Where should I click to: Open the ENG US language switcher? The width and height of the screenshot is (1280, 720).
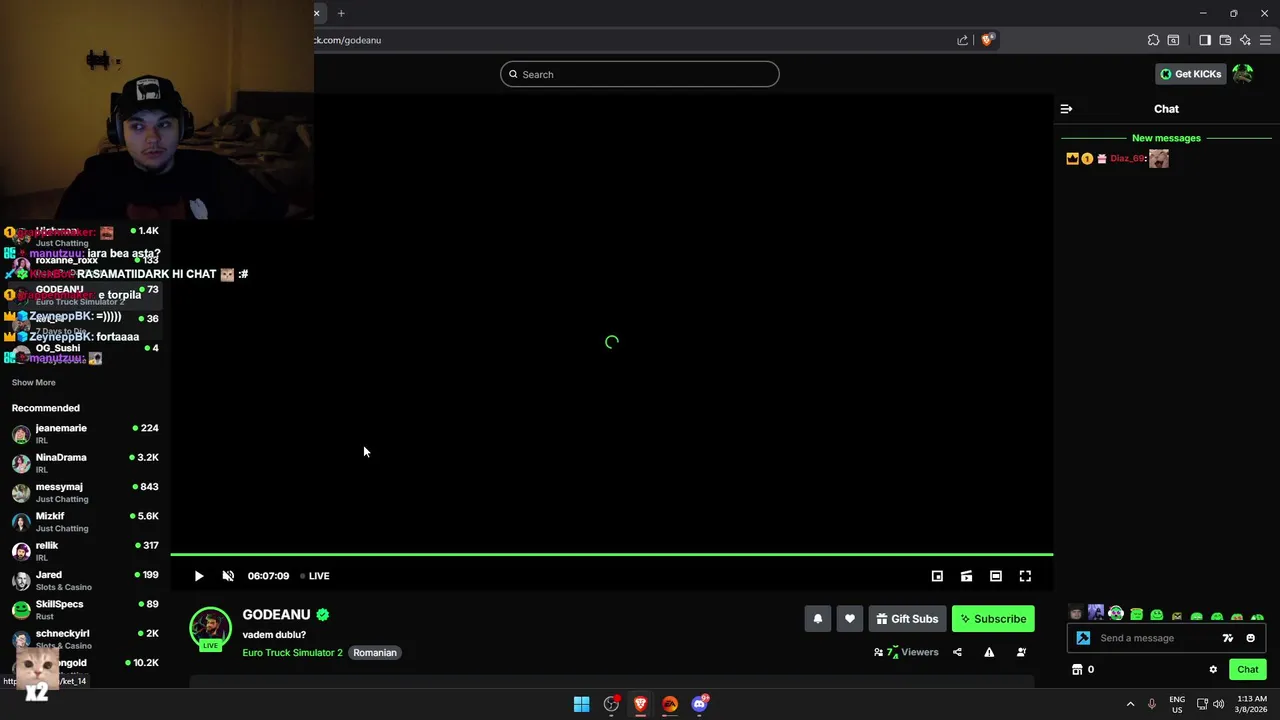[1177, 704]
